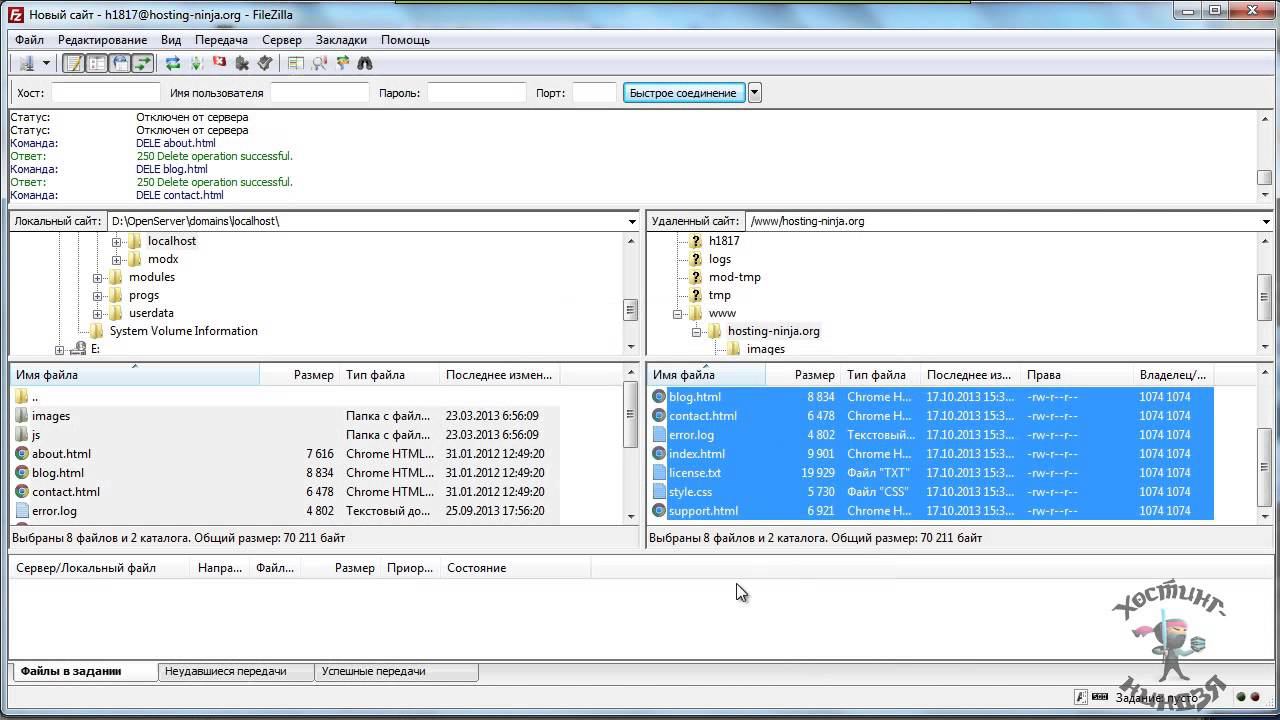This screenshot has height=720, width=1280.
Task: Collapse the hosting-ninja.org remote folder
Action: [x=696, y=331]
